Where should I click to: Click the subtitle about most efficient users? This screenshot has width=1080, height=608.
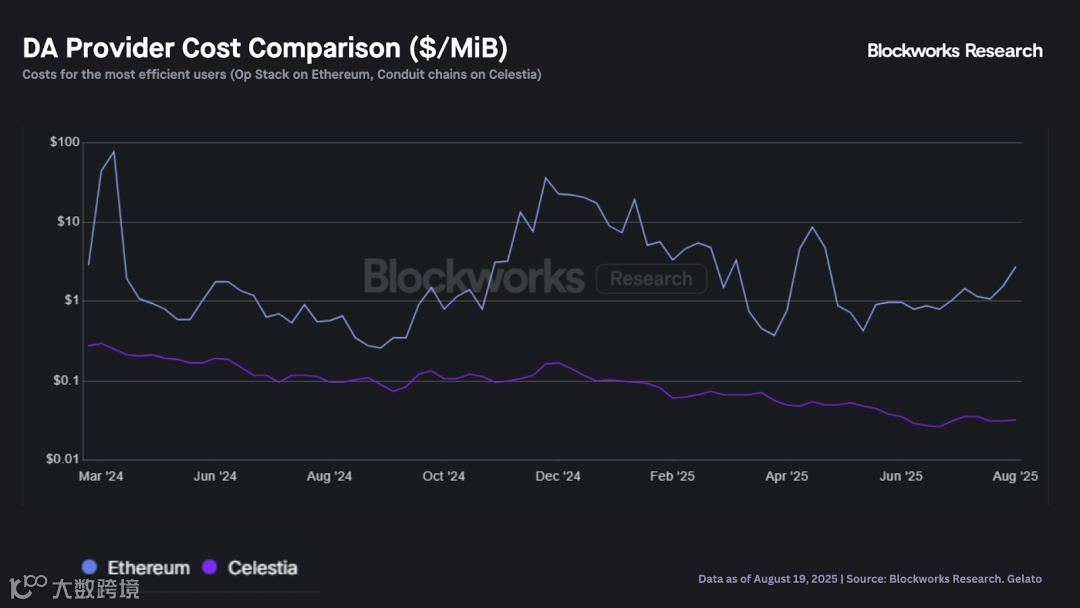[x=282, y=74]
